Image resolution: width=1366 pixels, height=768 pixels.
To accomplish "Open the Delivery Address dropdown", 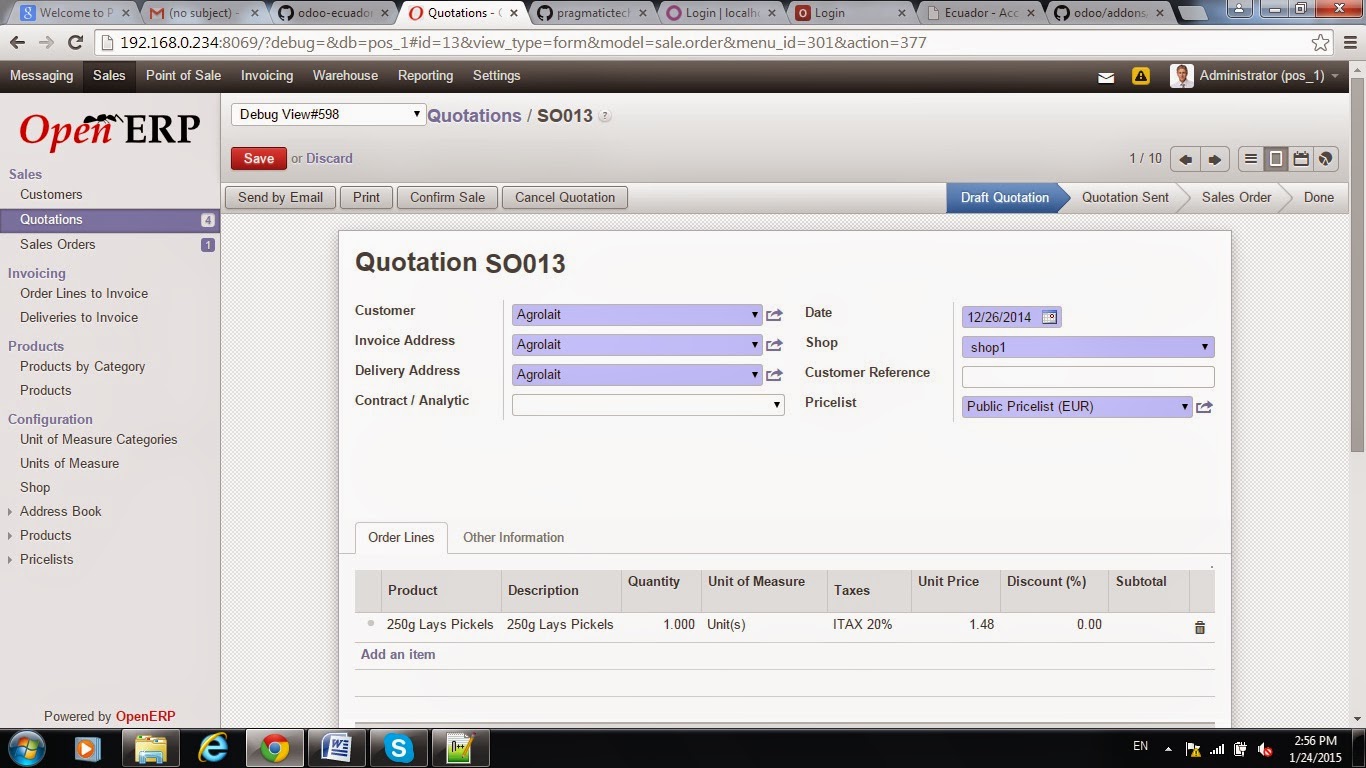I will (637, 375).
